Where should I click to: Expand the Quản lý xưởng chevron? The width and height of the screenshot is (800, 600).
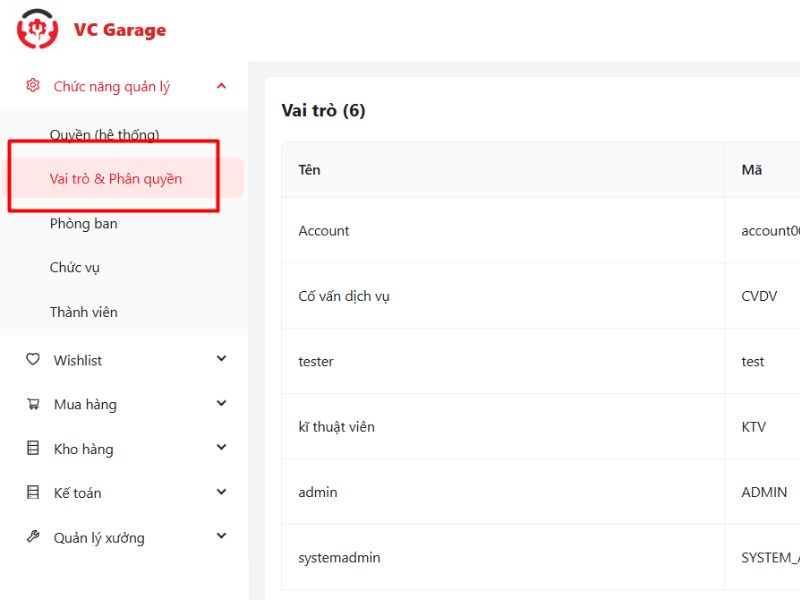click(x=221, y=537)
